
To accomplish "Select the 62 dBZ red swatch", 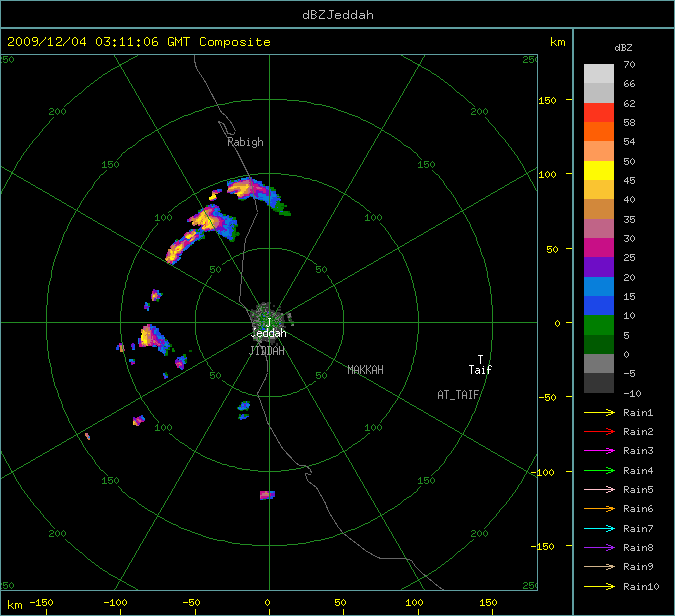I will click(x=599, y=112).
